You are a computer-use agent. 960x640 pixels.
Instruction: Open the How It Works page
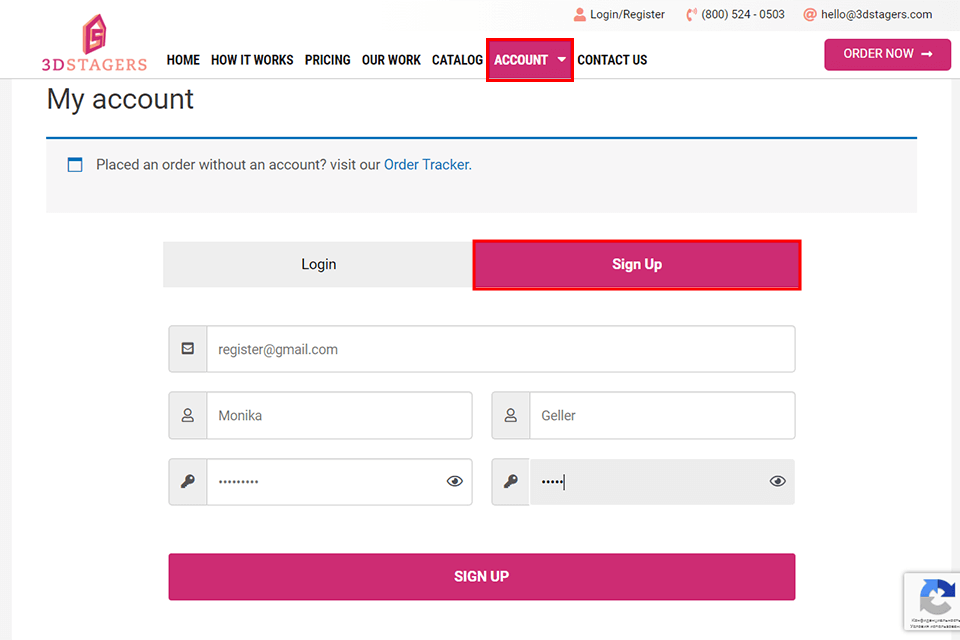click(x=252, y=60)
